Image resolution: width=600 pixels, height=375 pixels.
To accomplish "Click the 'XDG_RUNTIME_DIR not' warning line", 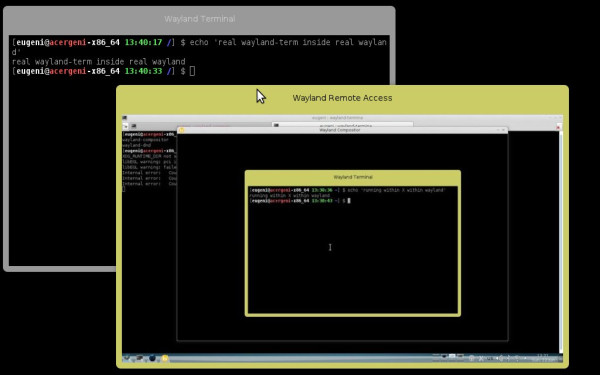I will coord(149,157).
